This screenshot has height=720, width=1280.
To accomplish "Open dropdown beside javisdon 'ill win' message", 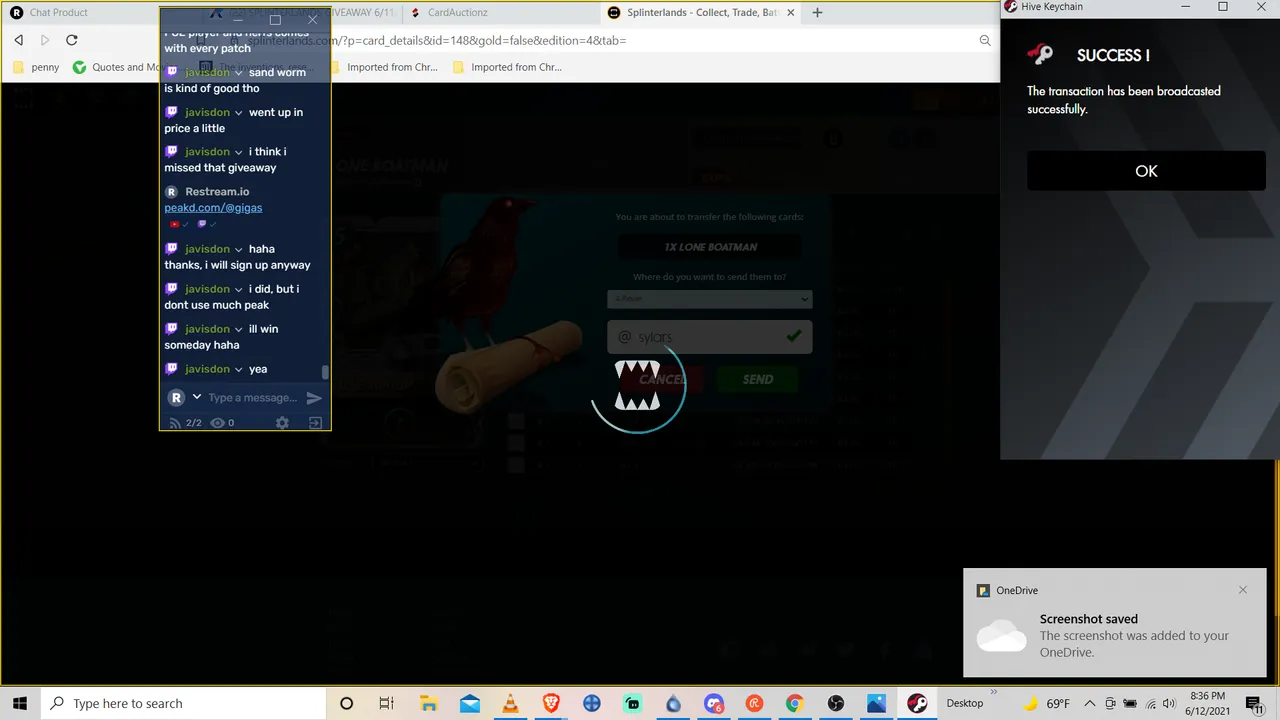I will point(238,329).
